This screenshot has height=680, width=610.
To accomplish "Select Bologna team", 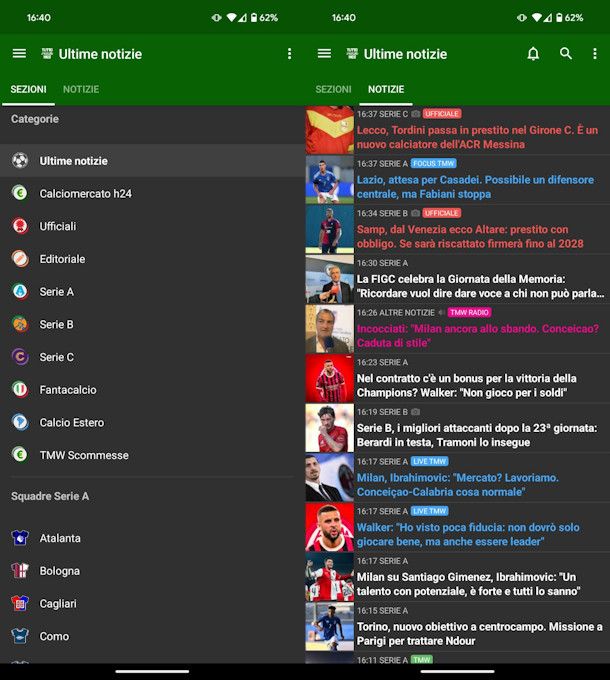I will 153,571.
